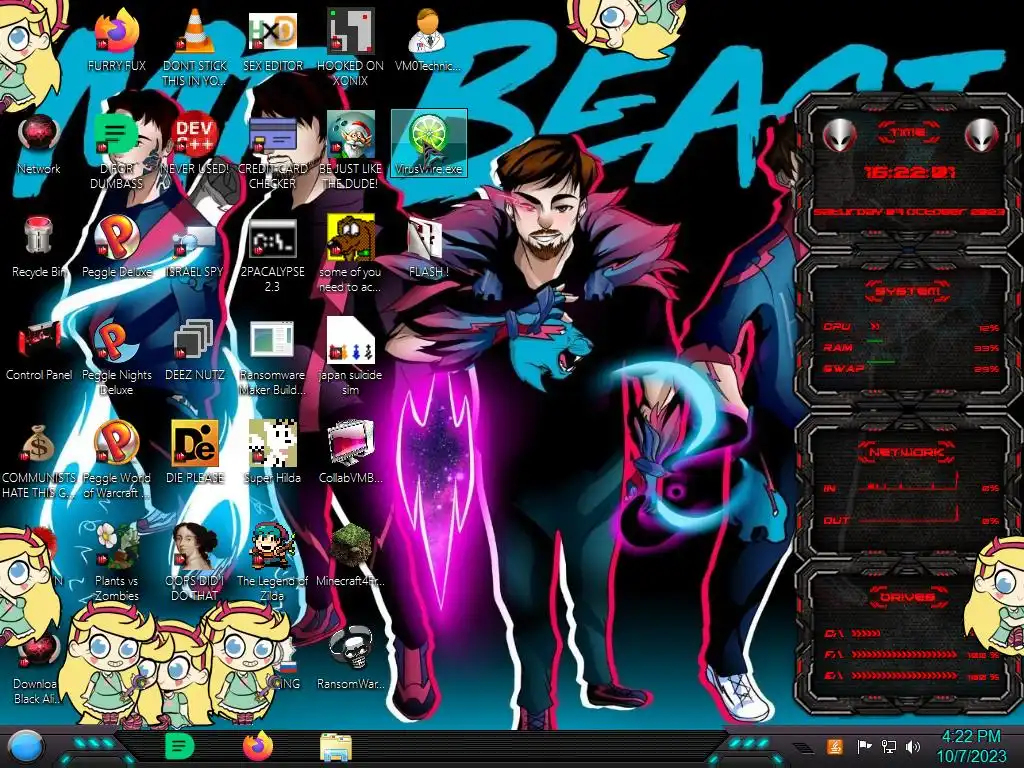Open the E:\ drive entry in the Drives widget

(911, 676)
